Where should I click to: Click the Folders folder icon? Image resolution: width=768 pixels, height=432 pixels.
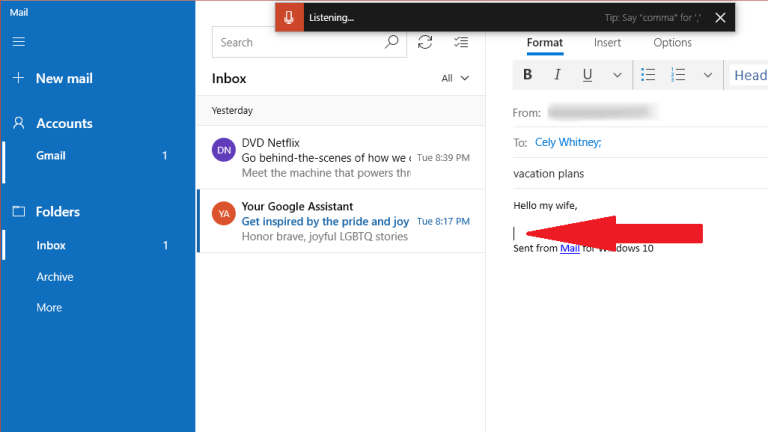[19, 212]
